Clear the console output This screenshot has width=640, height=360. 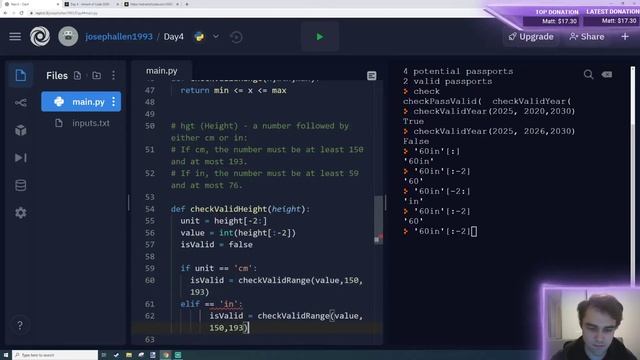607,74
